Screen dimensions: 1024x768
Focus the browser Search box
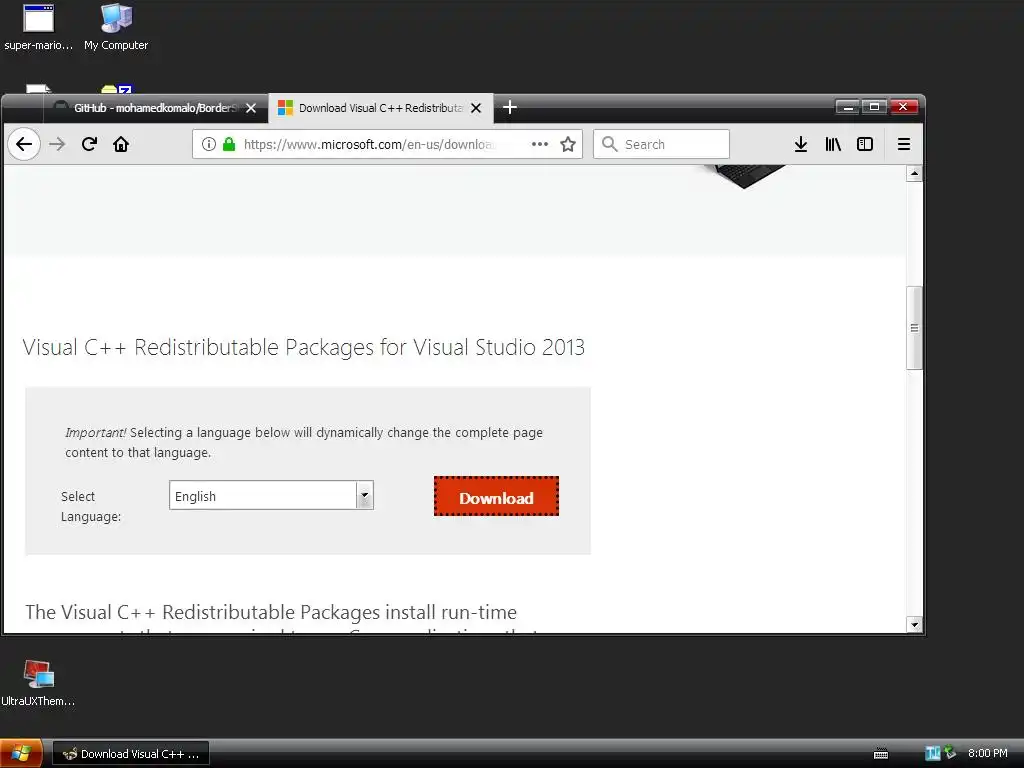661,144
